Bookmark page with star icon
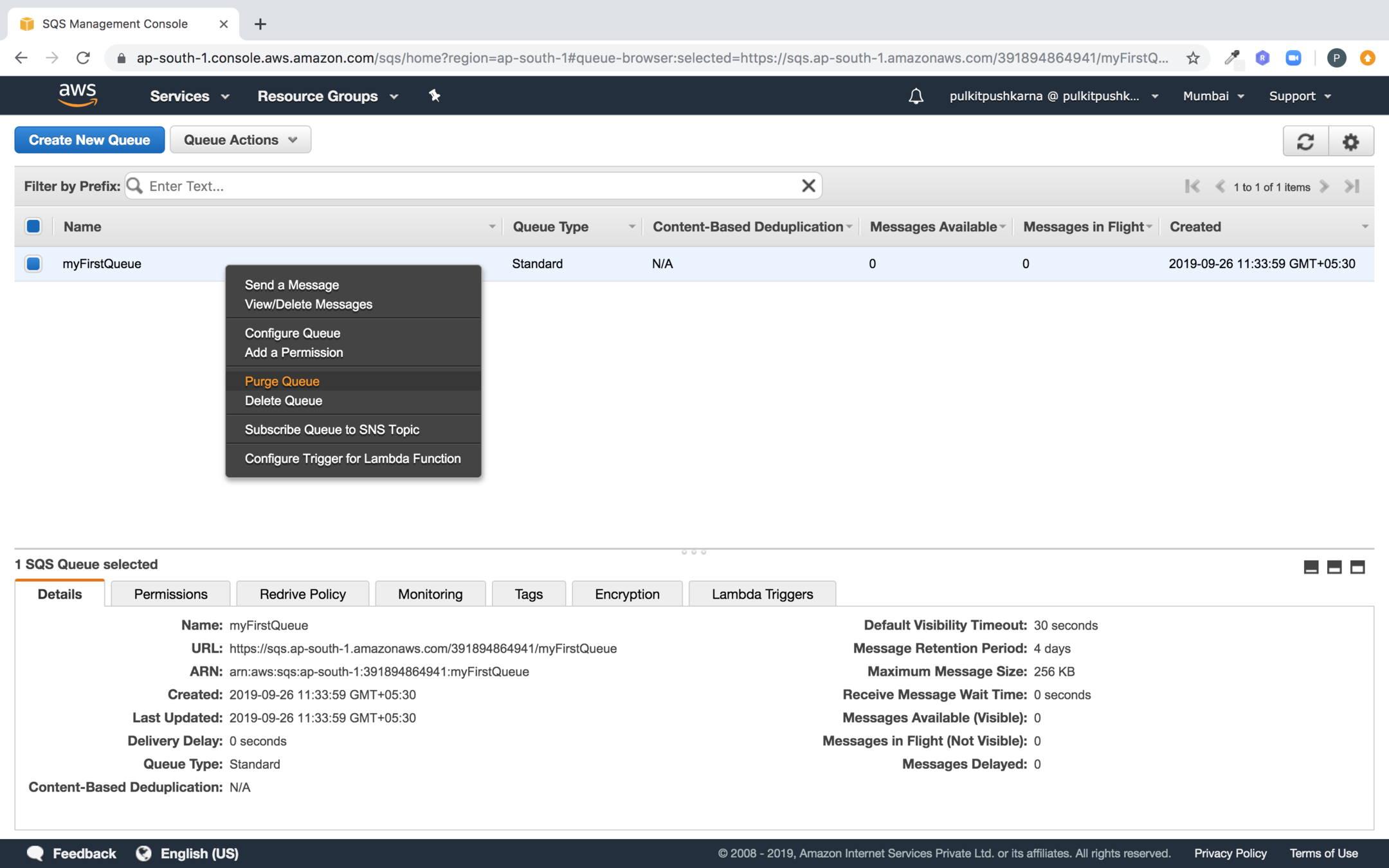This screenshot has width=1389, height=868. (x=1193, y=58)
